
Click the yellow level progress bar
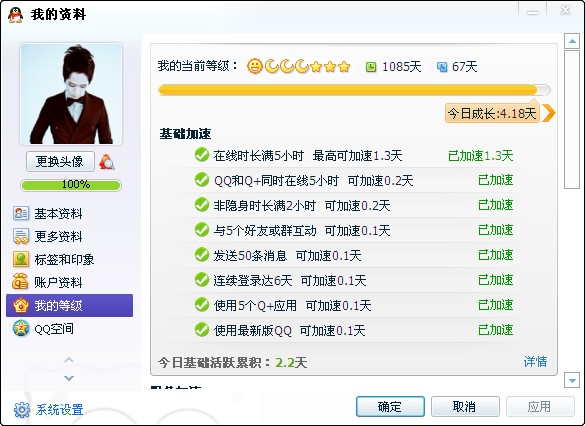pos(354,90)
